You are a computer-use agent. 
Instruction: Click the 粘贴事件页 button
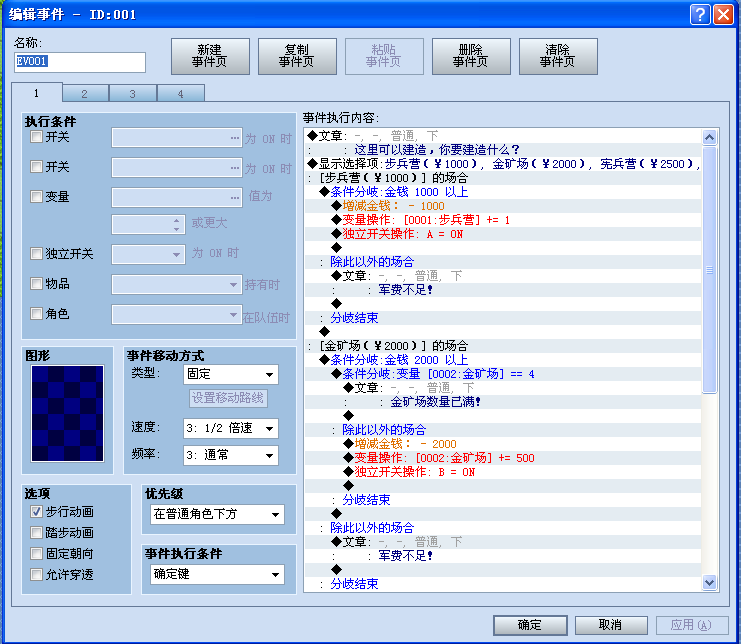(x=384, y=56)
